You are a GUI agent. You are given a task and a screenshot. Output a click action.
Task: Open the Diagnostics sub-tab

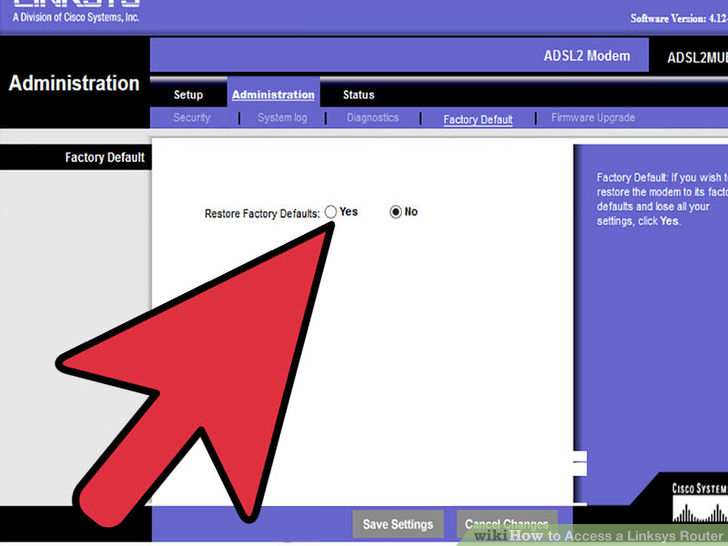point(373,118)
